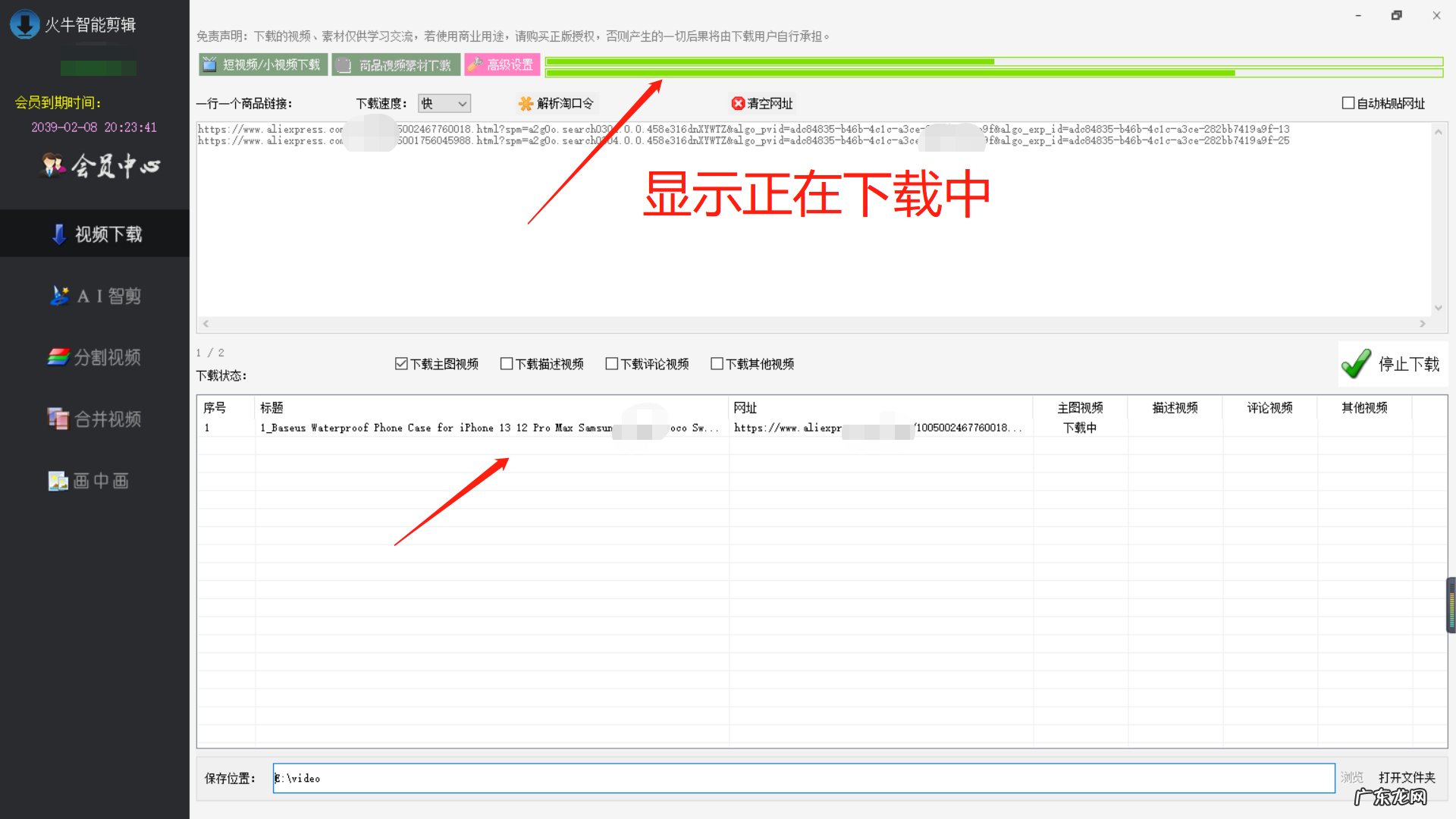
Task: Enable 下载评论视频 downloading
Action: [611, 363]
